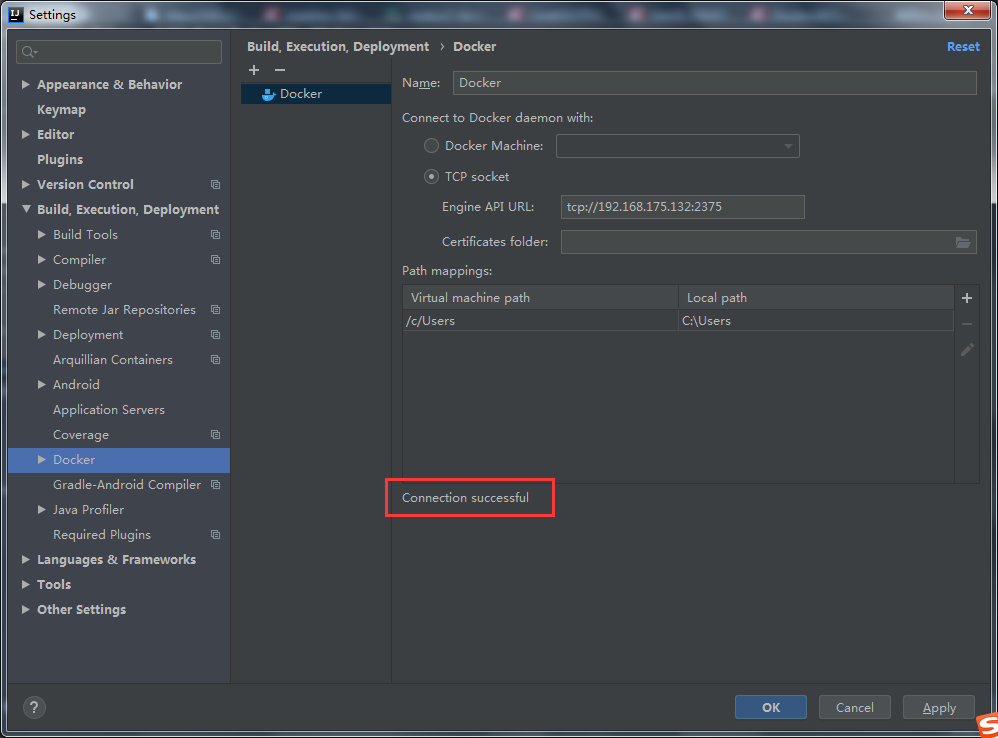Click project-level icon next to Coverage
The height and width of the screenshot is (738, 998).
pos(216,435)
